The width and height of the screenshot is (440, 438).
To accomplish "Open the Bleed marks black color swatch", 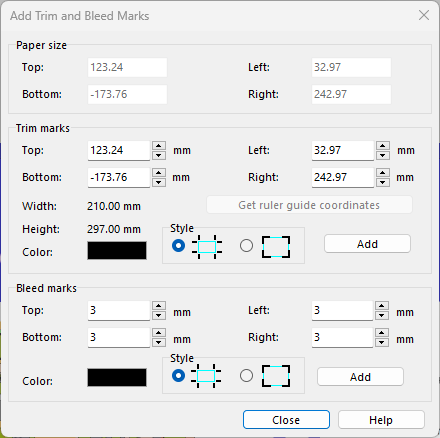I will click(117, 377).
